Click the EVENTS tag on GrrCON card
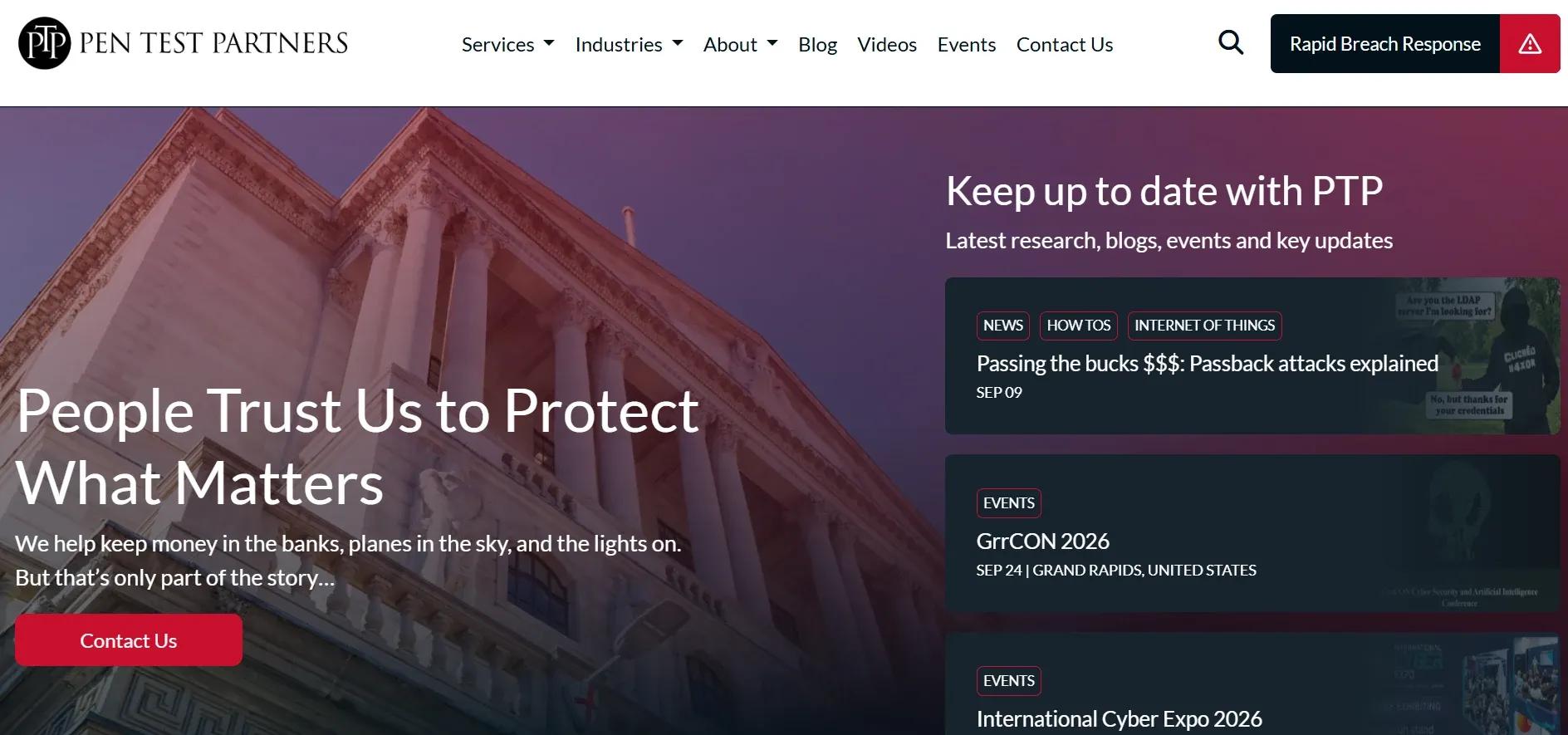 [x=1009, y=503]
